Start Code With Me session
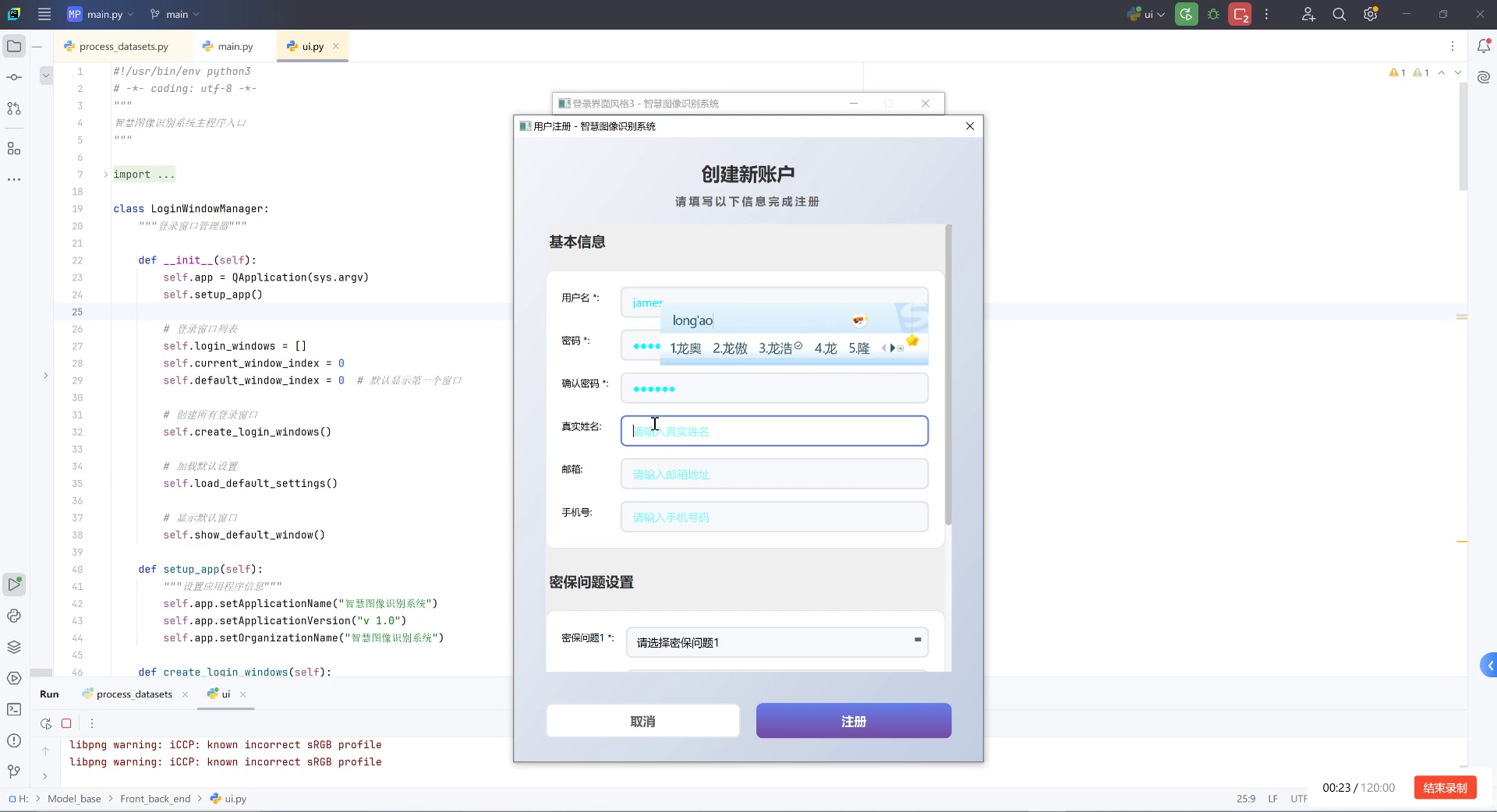Image resolution: width=1497 pixels, height=812 pixels. [1308, 14]
